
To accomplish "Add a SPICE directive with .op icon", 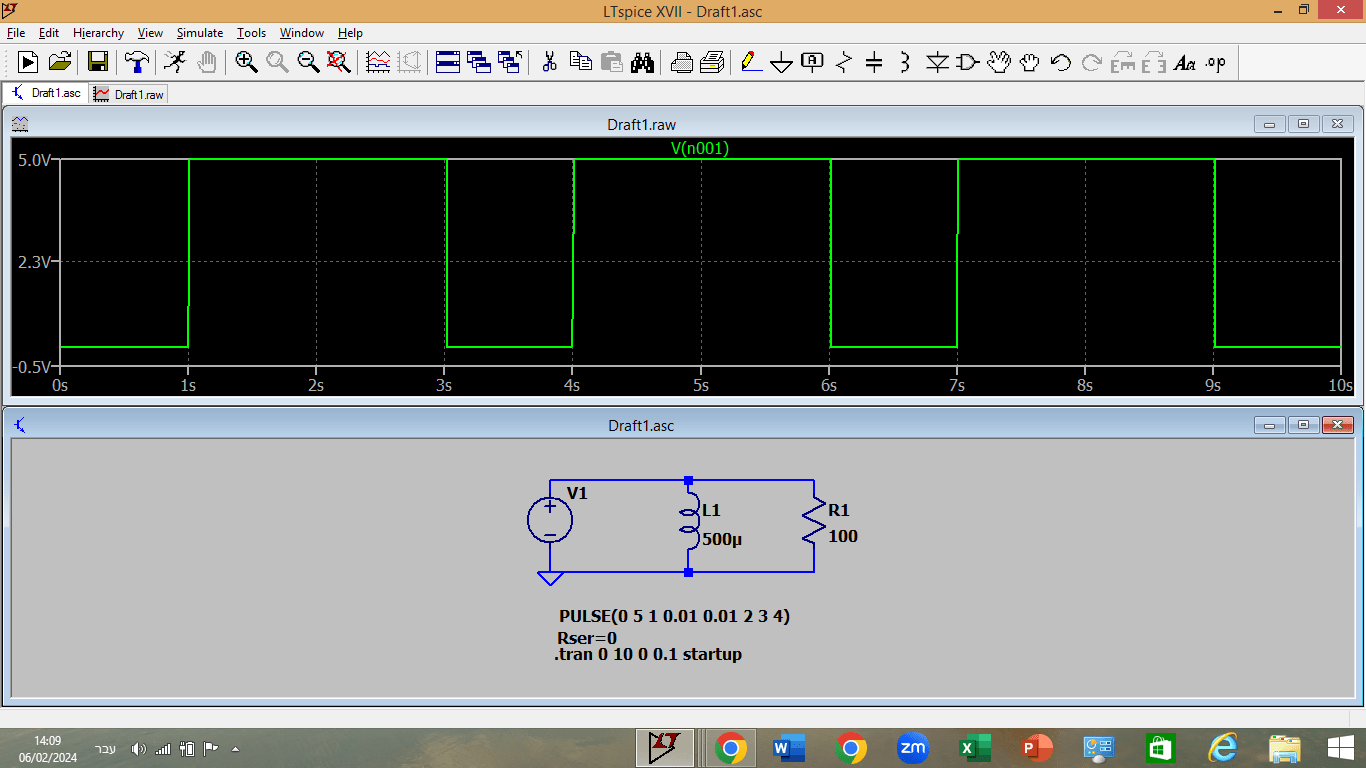I will point(1215,61).
